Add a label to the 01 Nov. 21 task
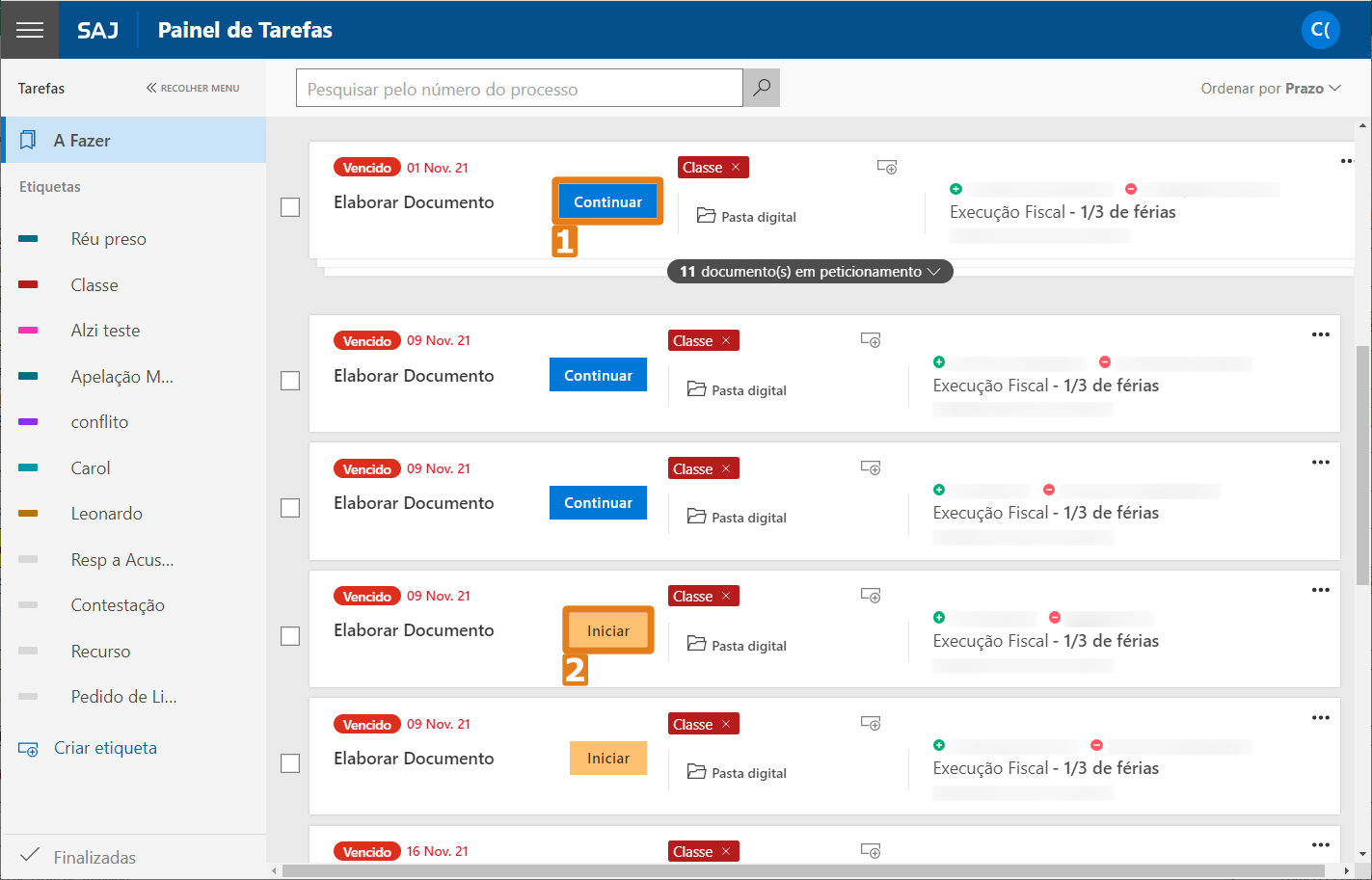The width and height of the screenshot is (1372, 880). [887, 167]
